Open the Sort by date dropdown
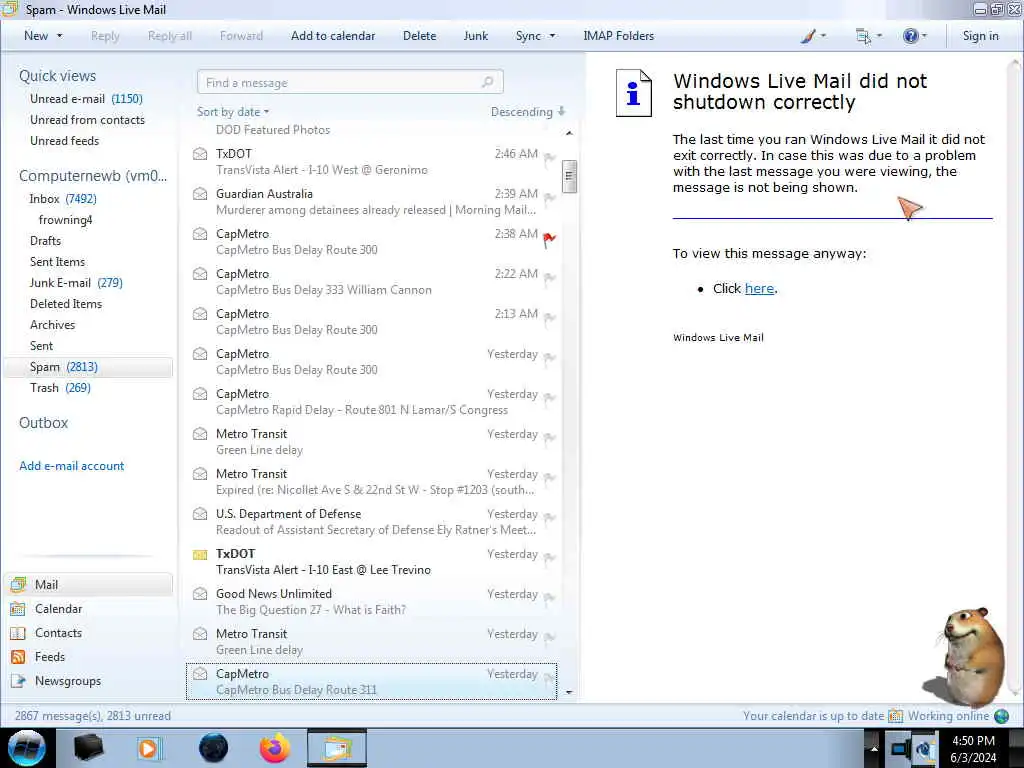The image size is (1024, 768). 233,112
